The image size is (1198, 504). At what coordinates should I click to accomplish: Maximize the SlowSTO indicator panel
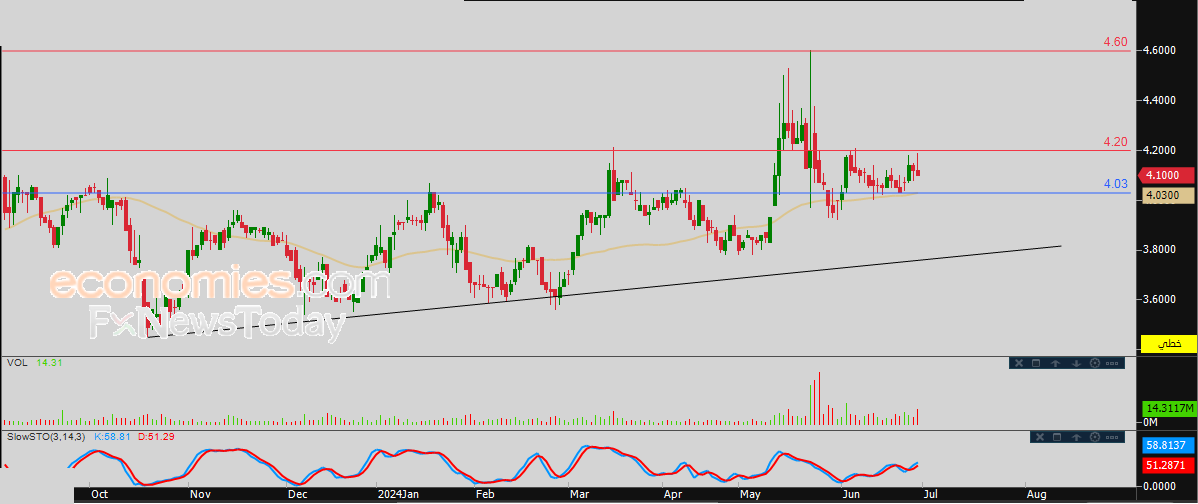tap(1057, 437)
